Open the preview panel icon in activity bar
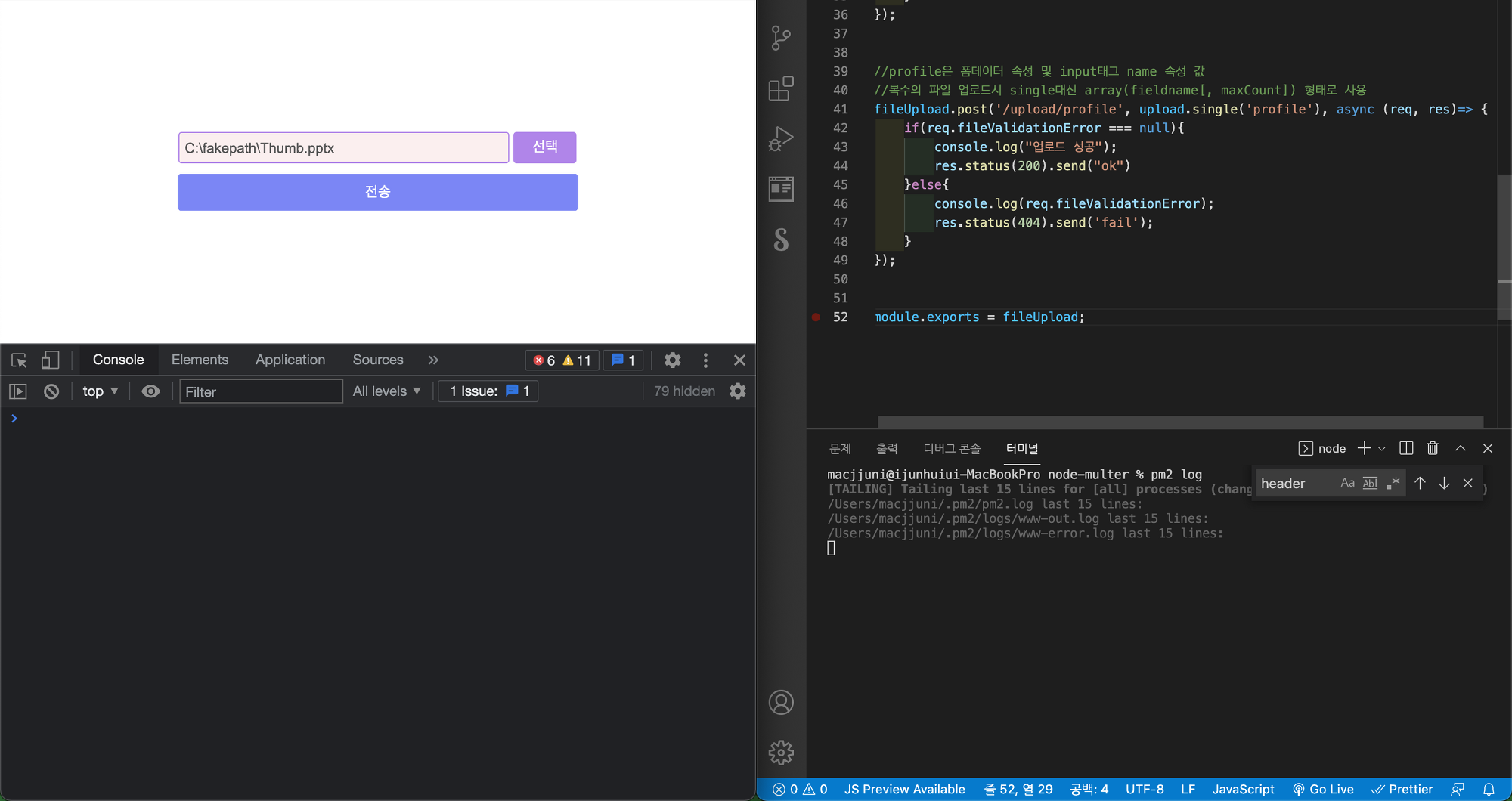 (x=781, y=189)
